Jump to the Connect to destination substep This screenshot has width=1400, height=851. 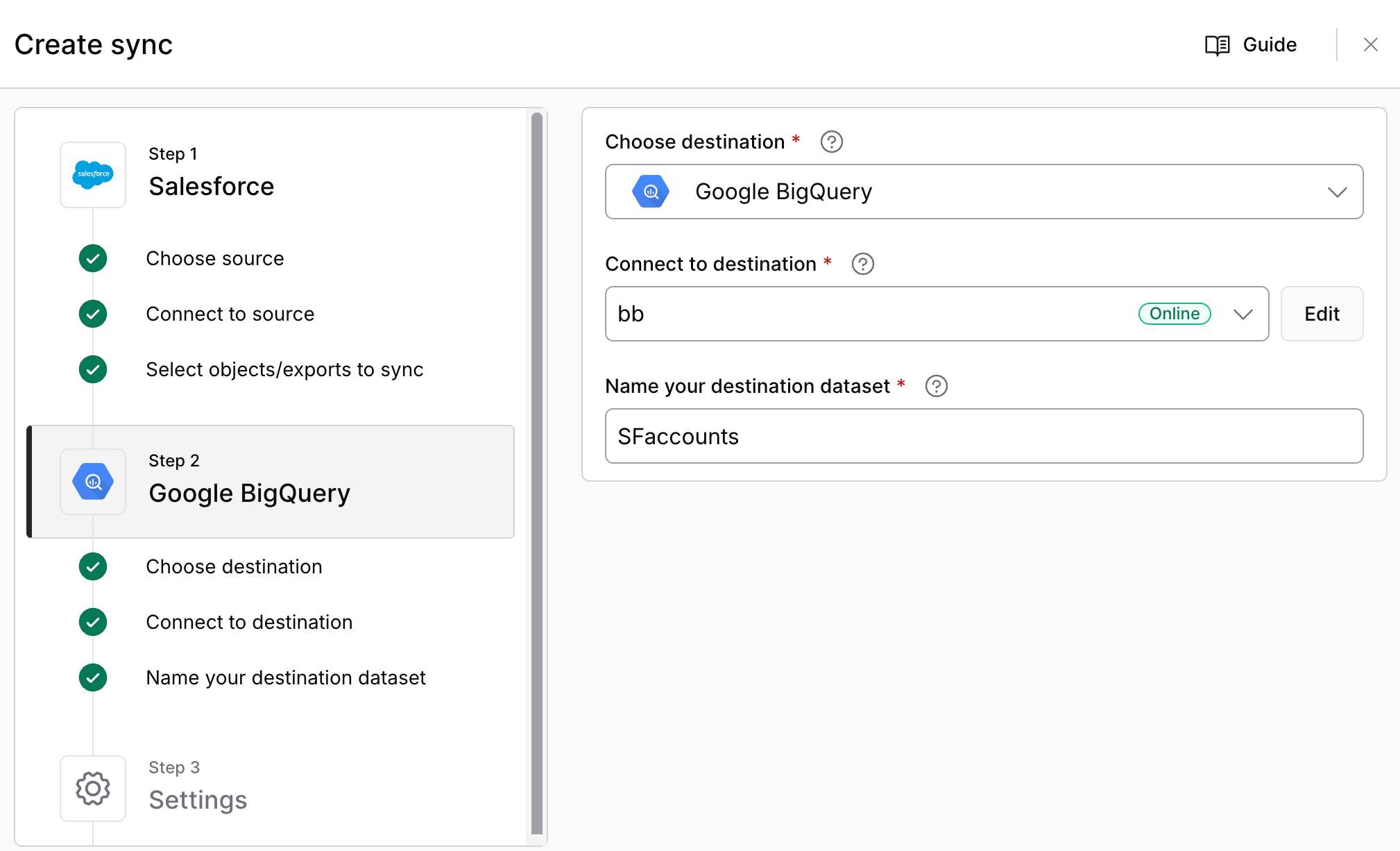[x=249, y=622]
